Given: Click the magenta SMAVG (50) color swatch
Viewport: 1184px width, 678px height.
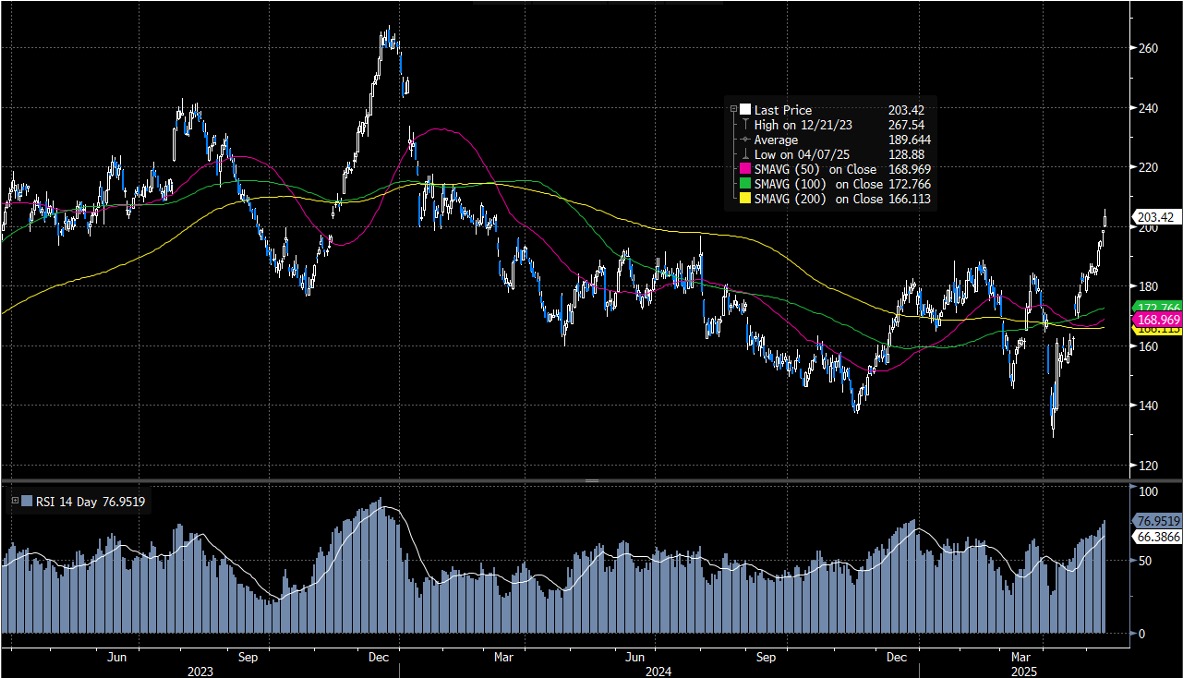Looking at the screenshot, I should pos(745,170).
